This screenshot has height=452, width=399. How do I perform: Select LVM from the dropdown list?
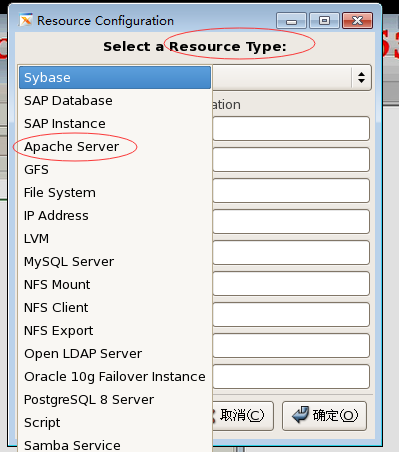[115, 239]
